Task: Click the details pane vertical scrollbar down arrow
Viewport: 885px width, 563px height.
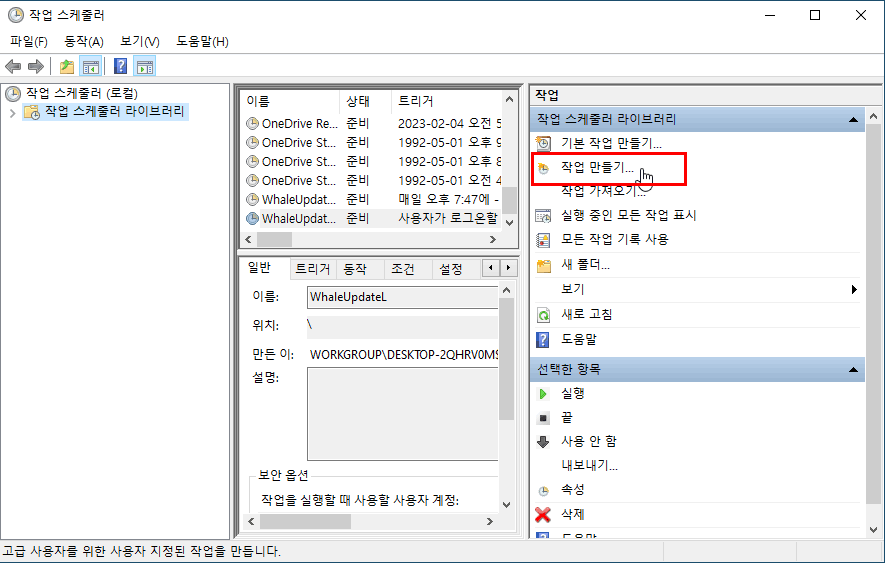Action: click(x=506, y=505)
